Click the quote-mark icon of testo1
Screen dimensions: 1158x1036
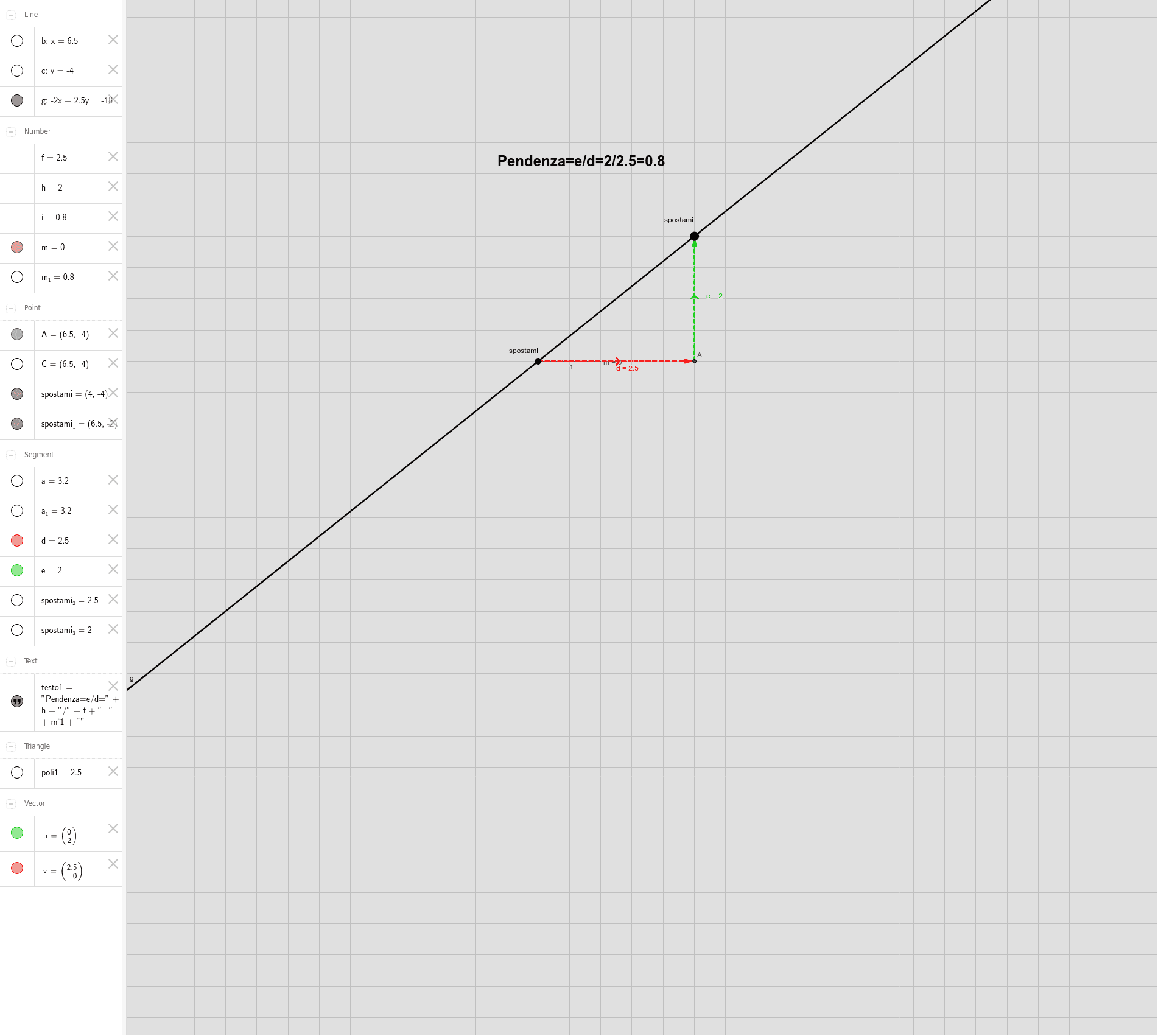(x=17, y=701)
